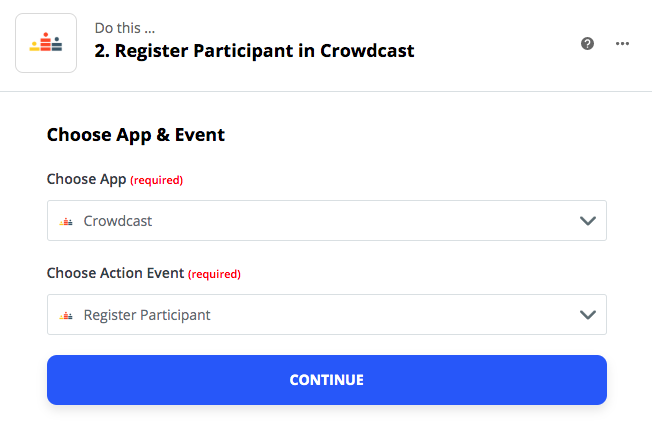Click the "Do this ..." label
The height and width of the screenshot is (444, 652).
coord(125,28)
